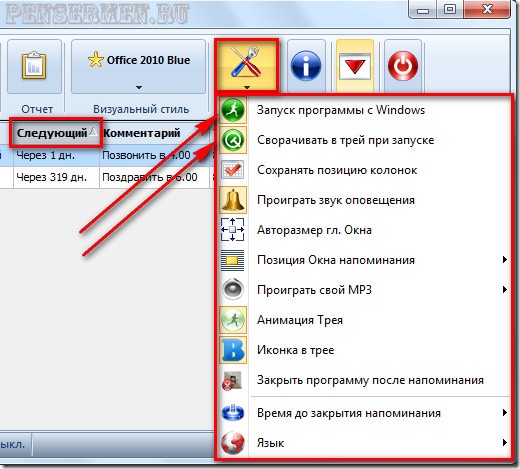Click the red down-arrow window icon

(x=355, y=66)
